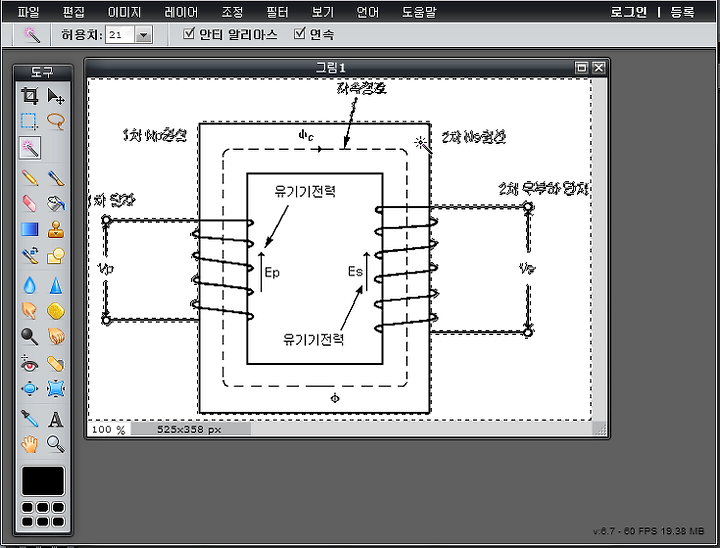Select the Blur water drop tool
Image resolution: width=720 pixels, height=548 pixels.
coord(29,285)
